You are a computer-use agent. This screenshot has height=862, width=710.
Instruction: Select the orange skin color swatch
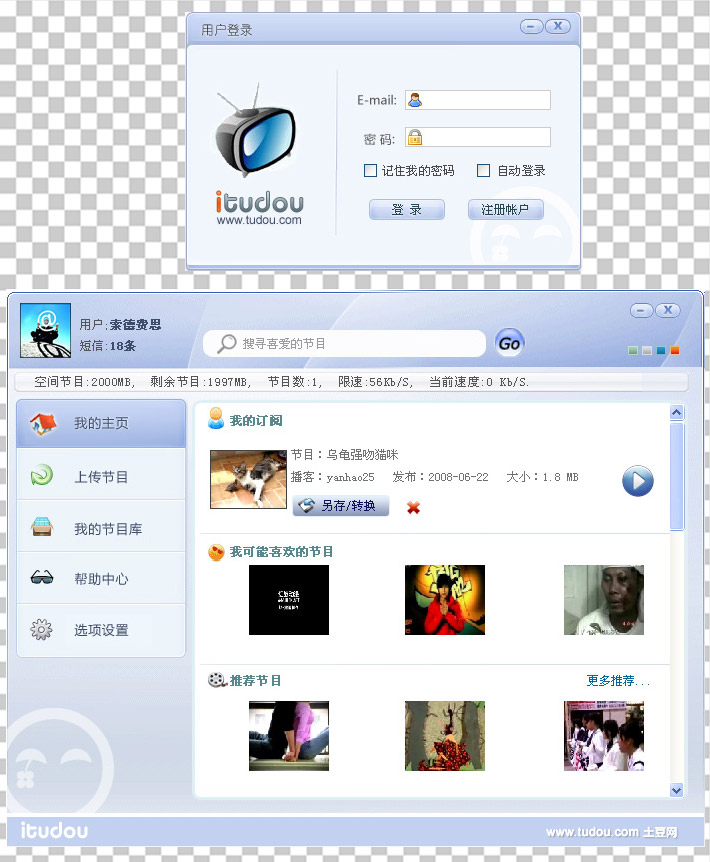[x=675, y=350]
